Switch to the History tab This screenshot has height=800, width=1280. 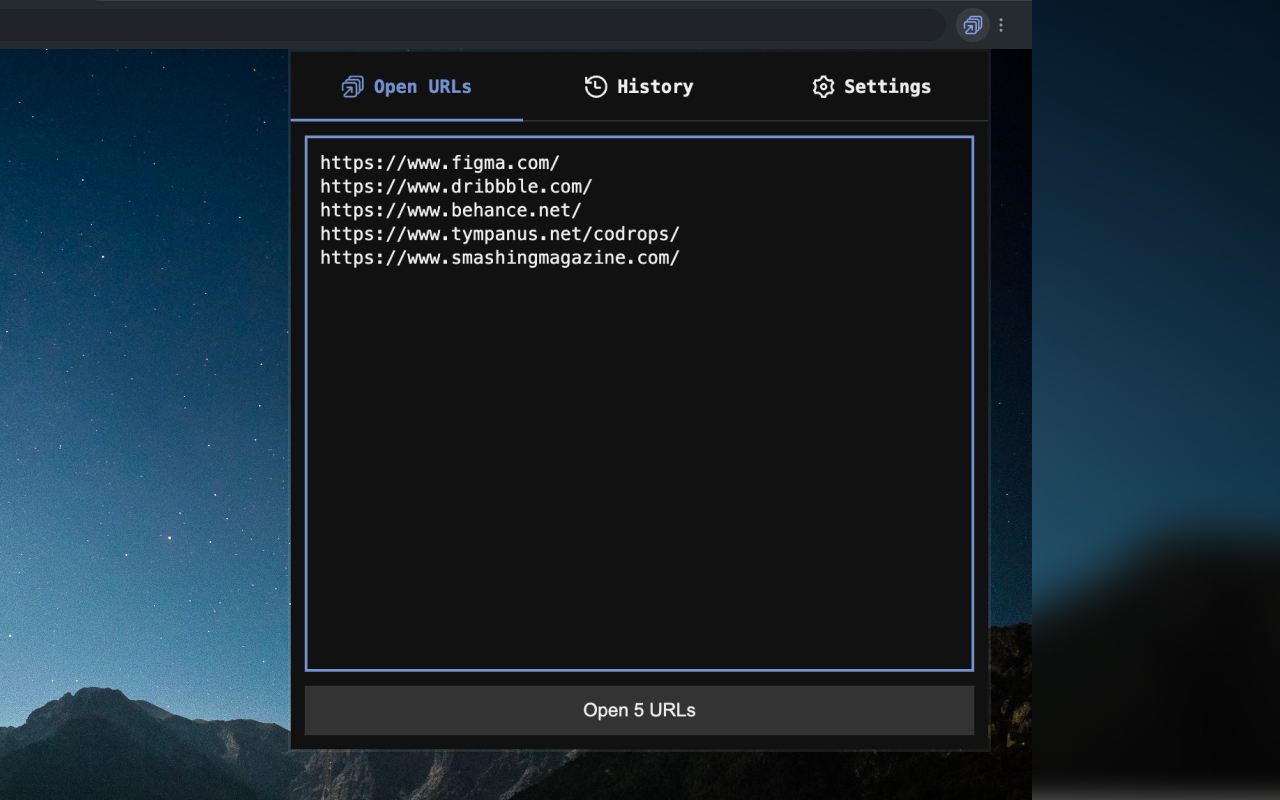click(639, 87)
